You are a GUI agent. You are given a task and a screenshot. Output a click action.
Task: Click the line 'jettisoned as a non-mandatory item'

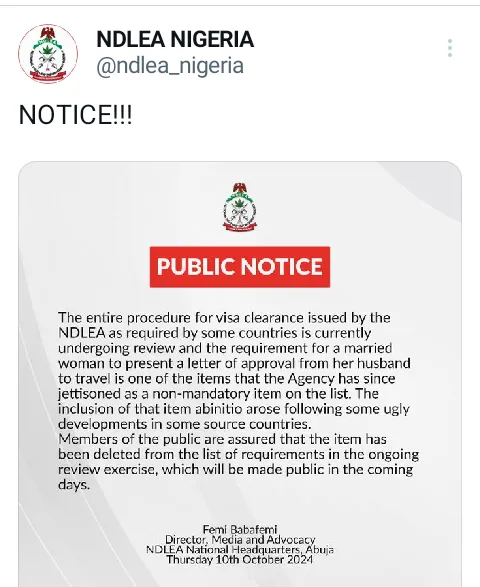point(218,394)
